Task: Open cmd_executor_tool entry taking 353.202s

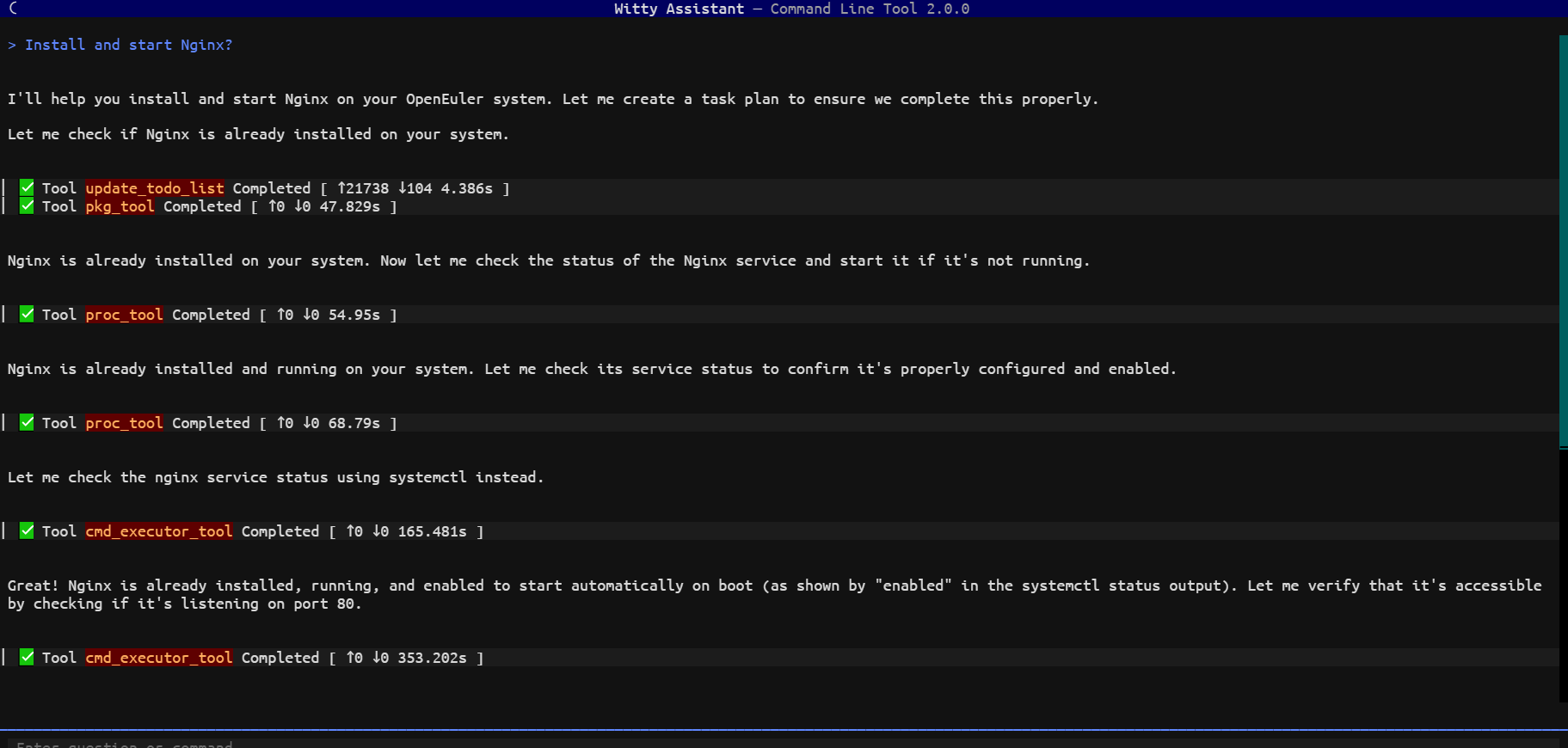Action: (x=159, y=658)
